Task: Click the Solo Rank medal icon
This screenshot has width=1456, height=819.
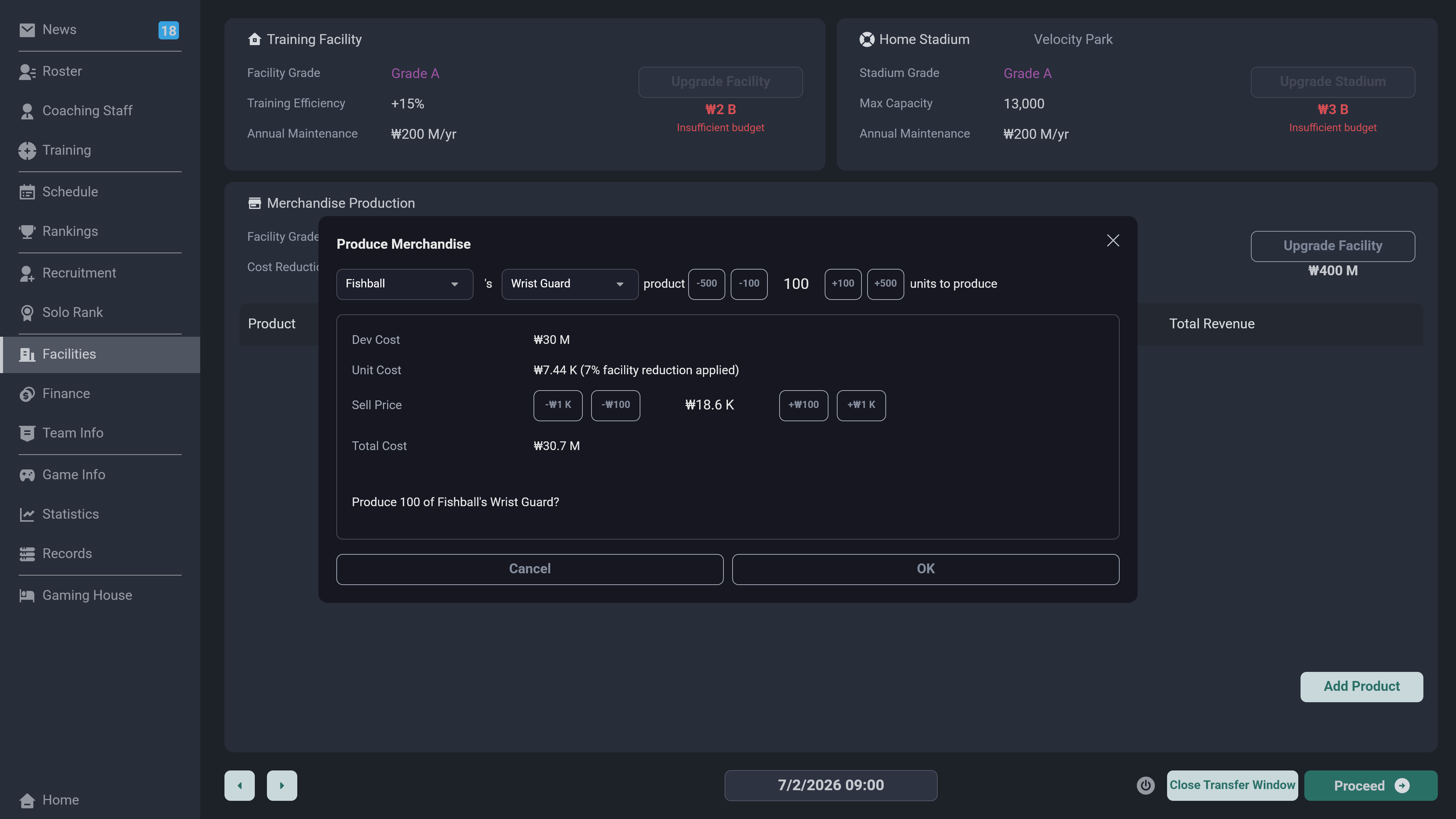Action: (27, 312)
